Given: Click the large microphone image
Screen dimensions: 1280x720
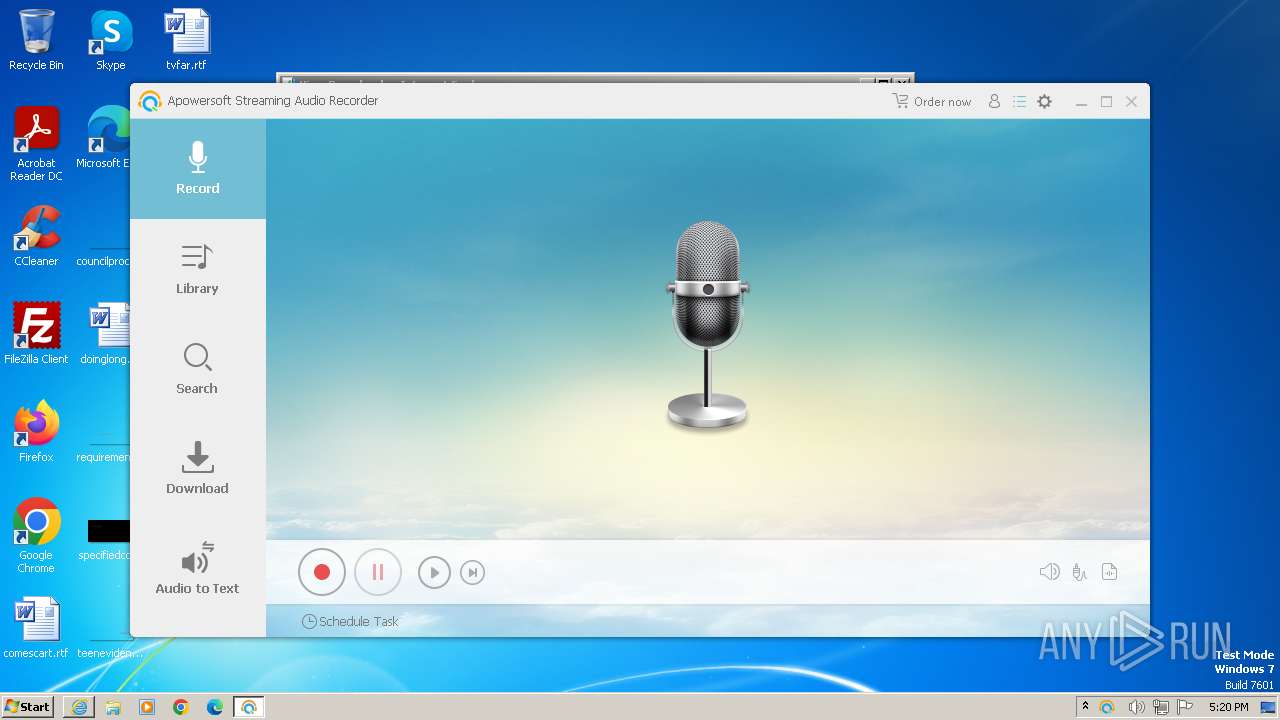Looking at the screenshot, I should pos(708,326).
